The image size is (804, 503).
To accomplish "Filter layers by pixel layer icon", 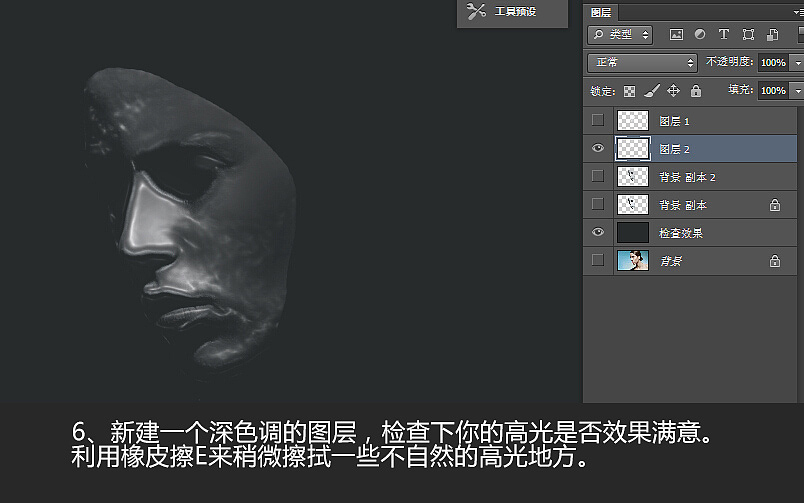I will [676, 34].
